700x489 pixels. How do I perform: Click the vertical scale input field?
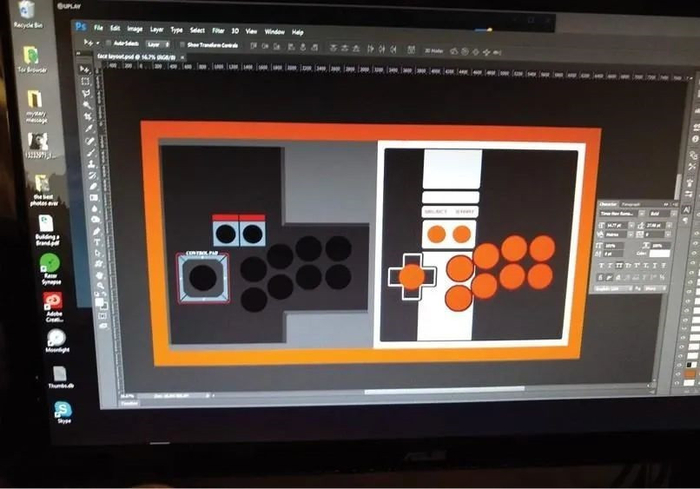pos(614,246)
